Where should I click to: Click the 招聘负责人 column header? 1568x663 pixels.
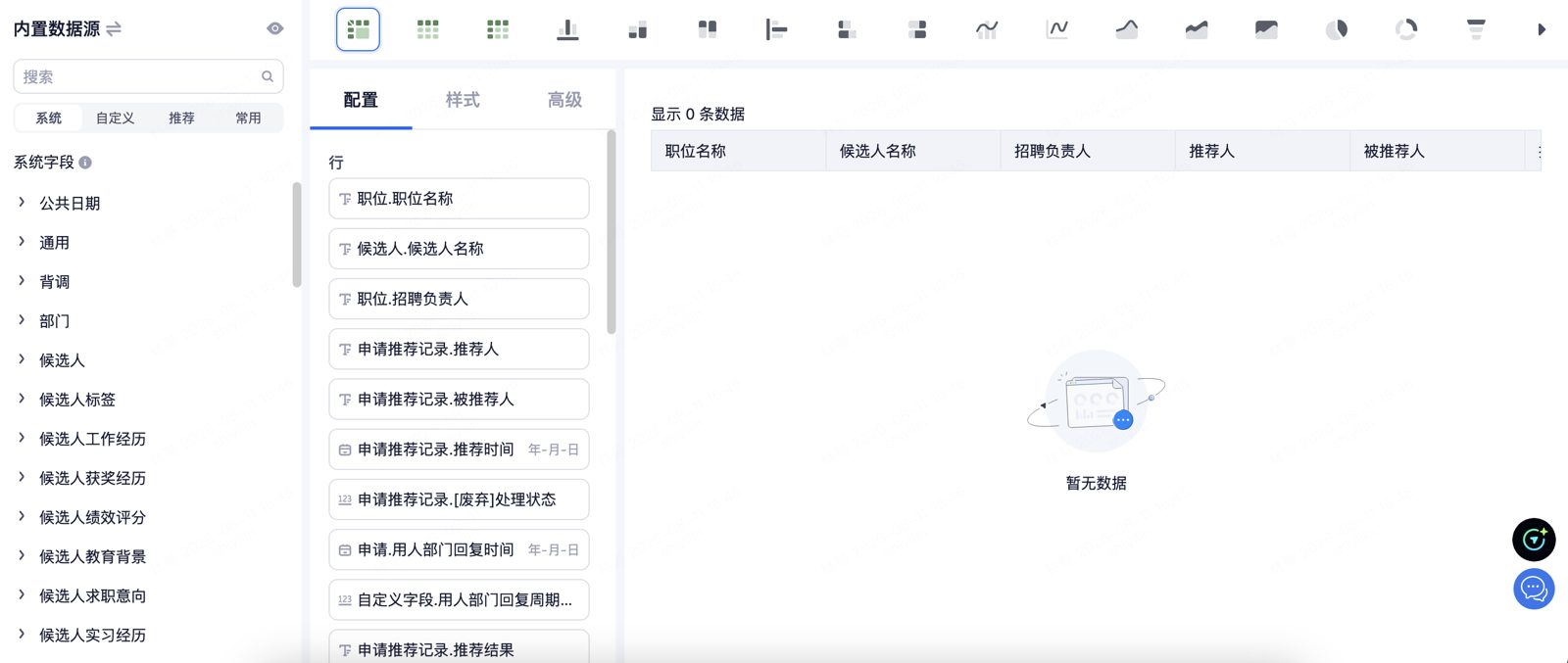pyautogui.click(x=1088, y=151)
